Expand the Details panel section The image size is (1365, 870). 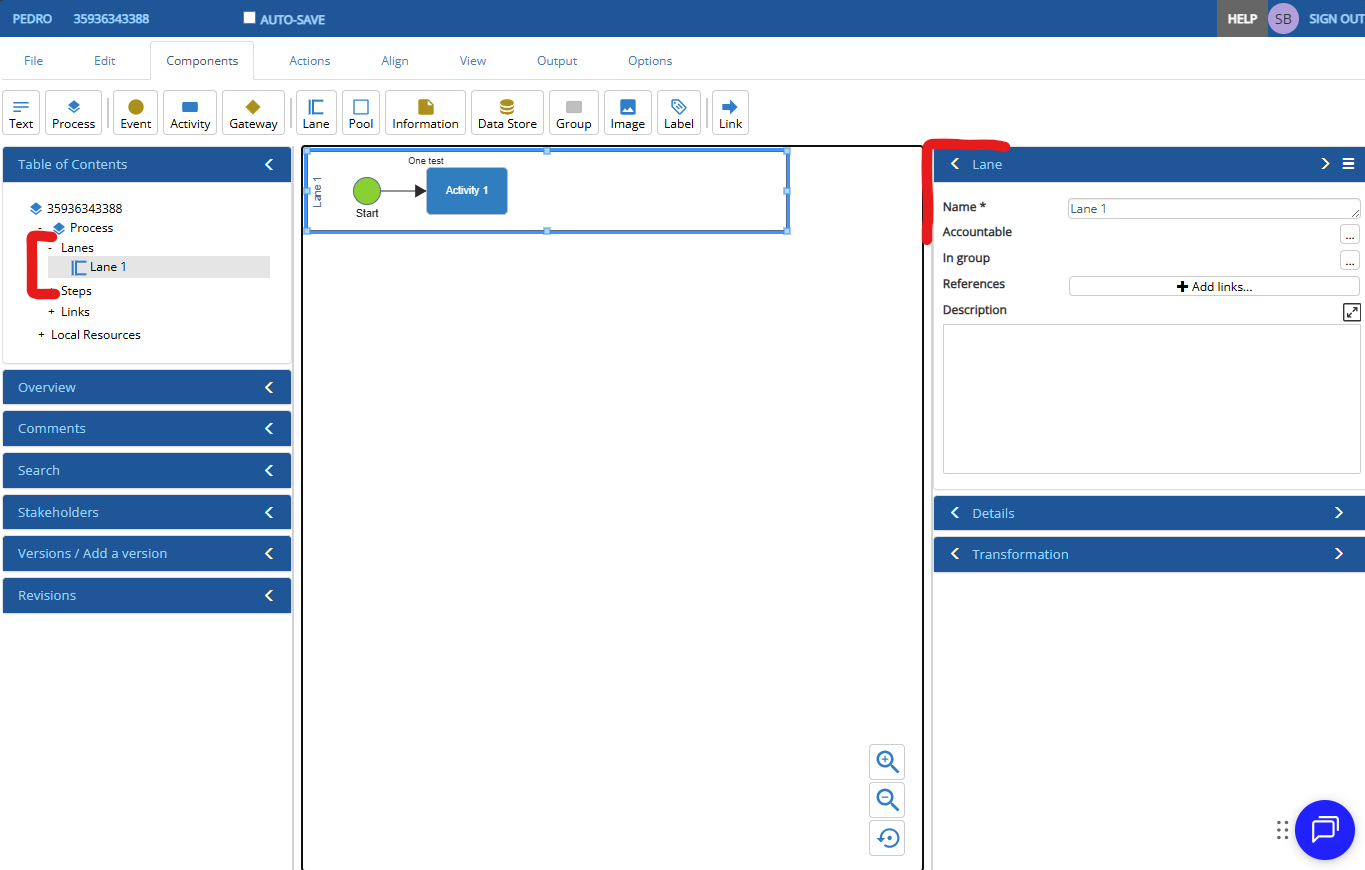1338,513
